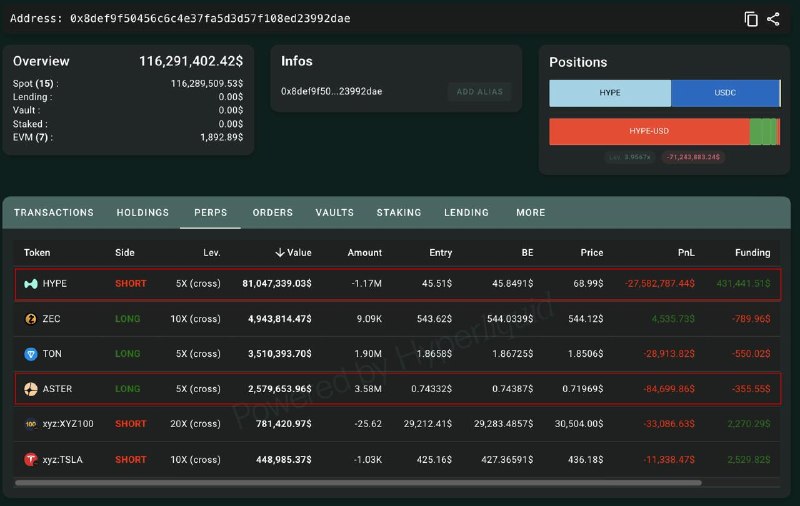Click the blue USDC position bar

725,93
